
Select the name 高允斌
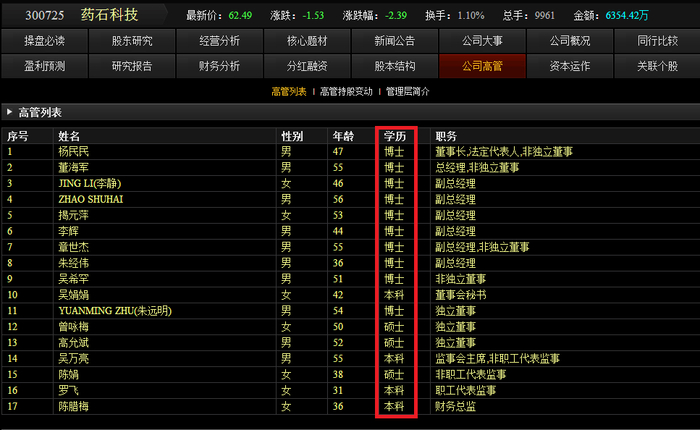point(74,343)
